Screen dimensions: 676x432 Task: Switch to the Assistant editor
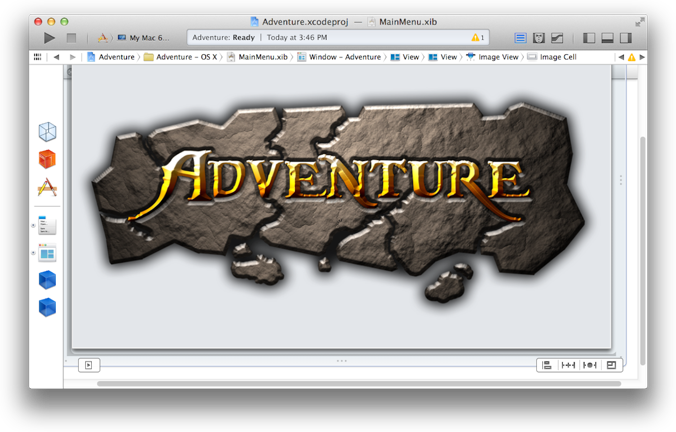(538, 38)
